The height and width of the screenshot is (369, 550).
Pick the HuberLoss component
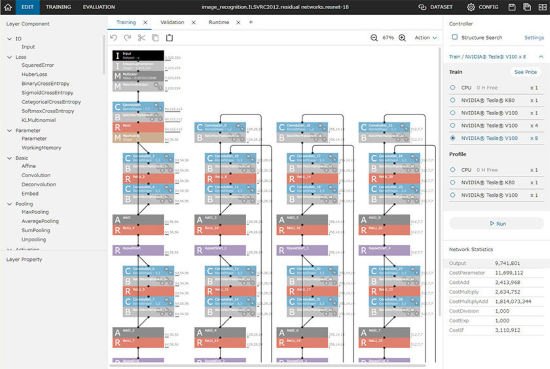click(x=34, y=74)
